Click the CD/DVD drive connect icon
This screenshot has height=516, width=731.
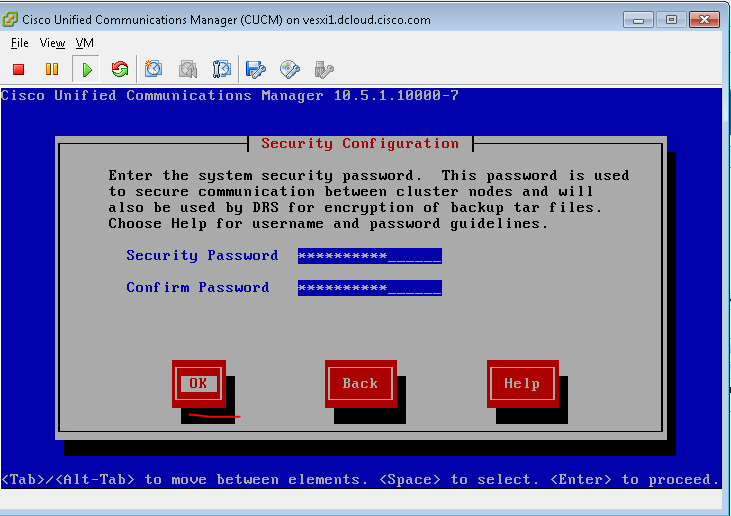pyautogui.click(x=290, y=69)
